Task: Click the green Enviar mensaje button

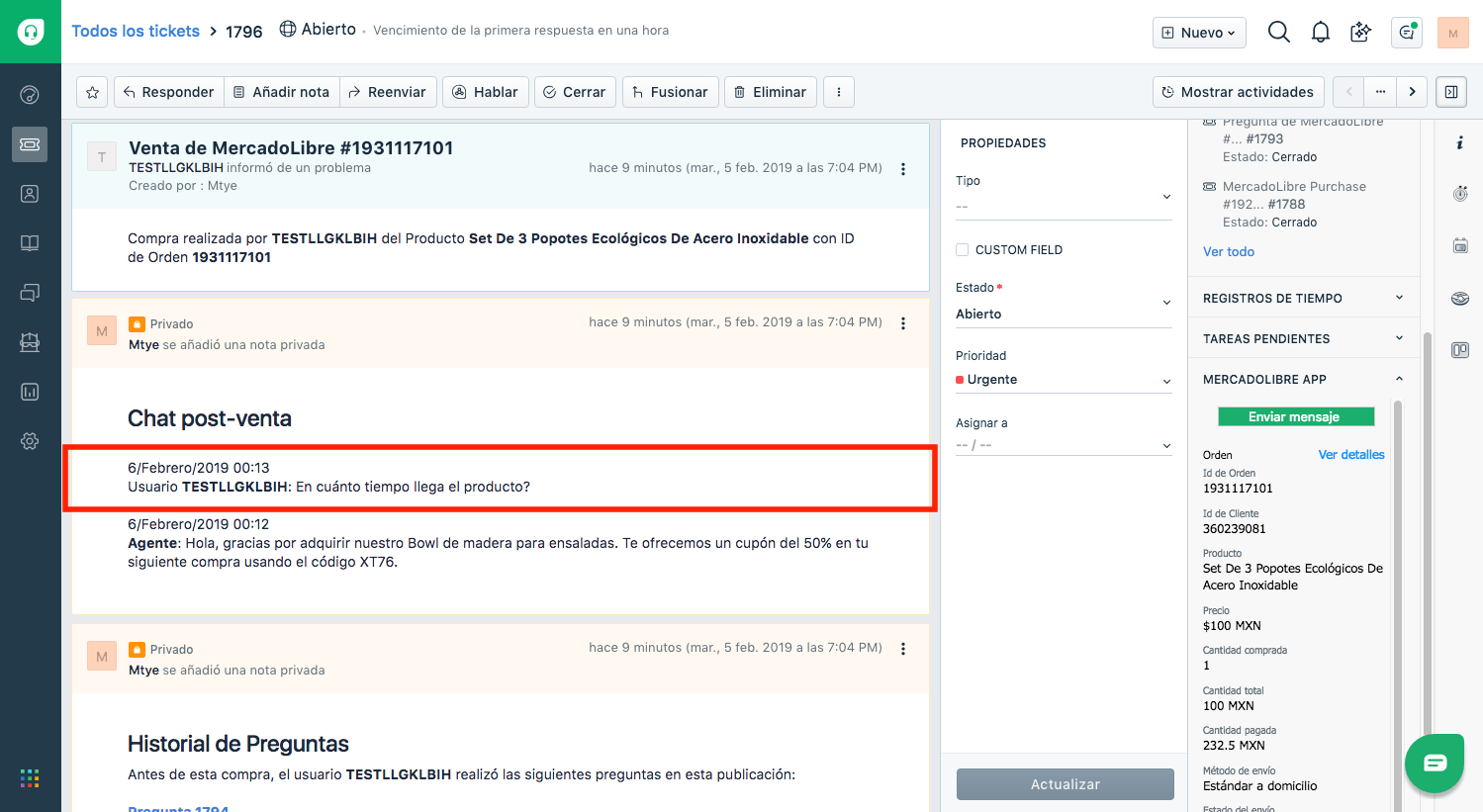Action: click(x=1296, y=416)
